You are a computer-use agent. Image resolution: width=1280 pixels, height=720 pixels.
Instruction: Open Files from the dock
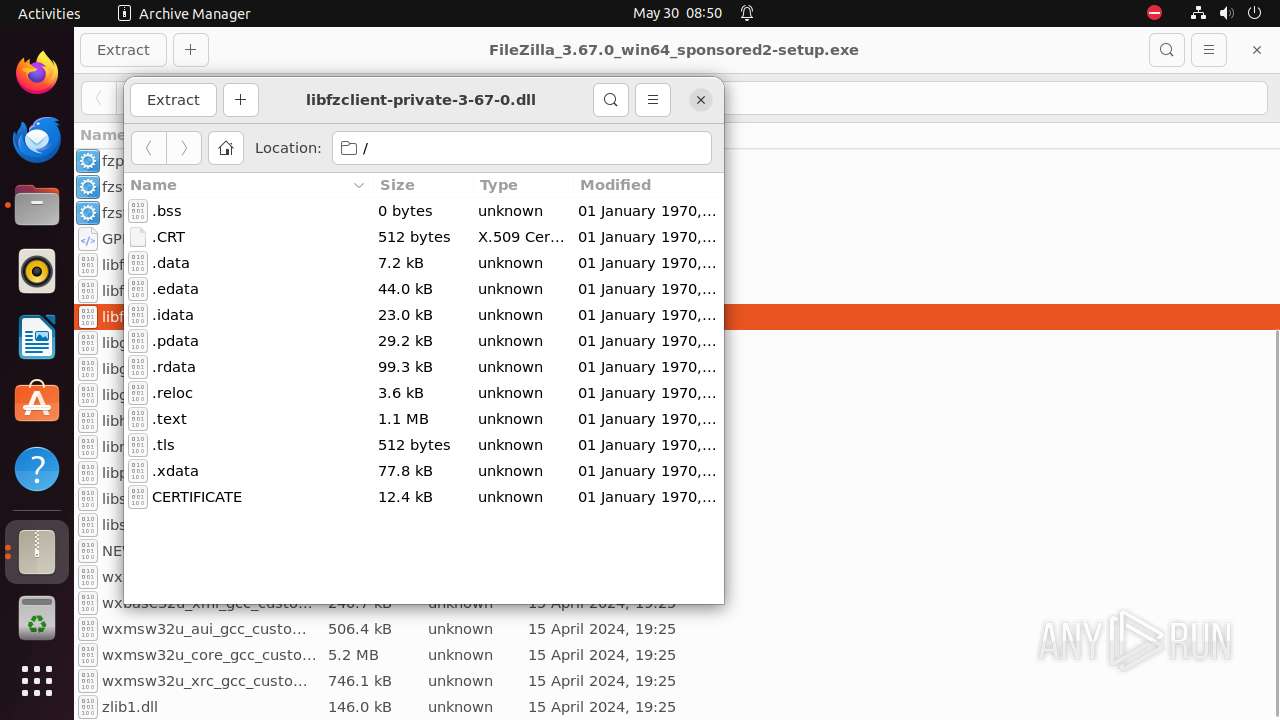pos(37,205)
